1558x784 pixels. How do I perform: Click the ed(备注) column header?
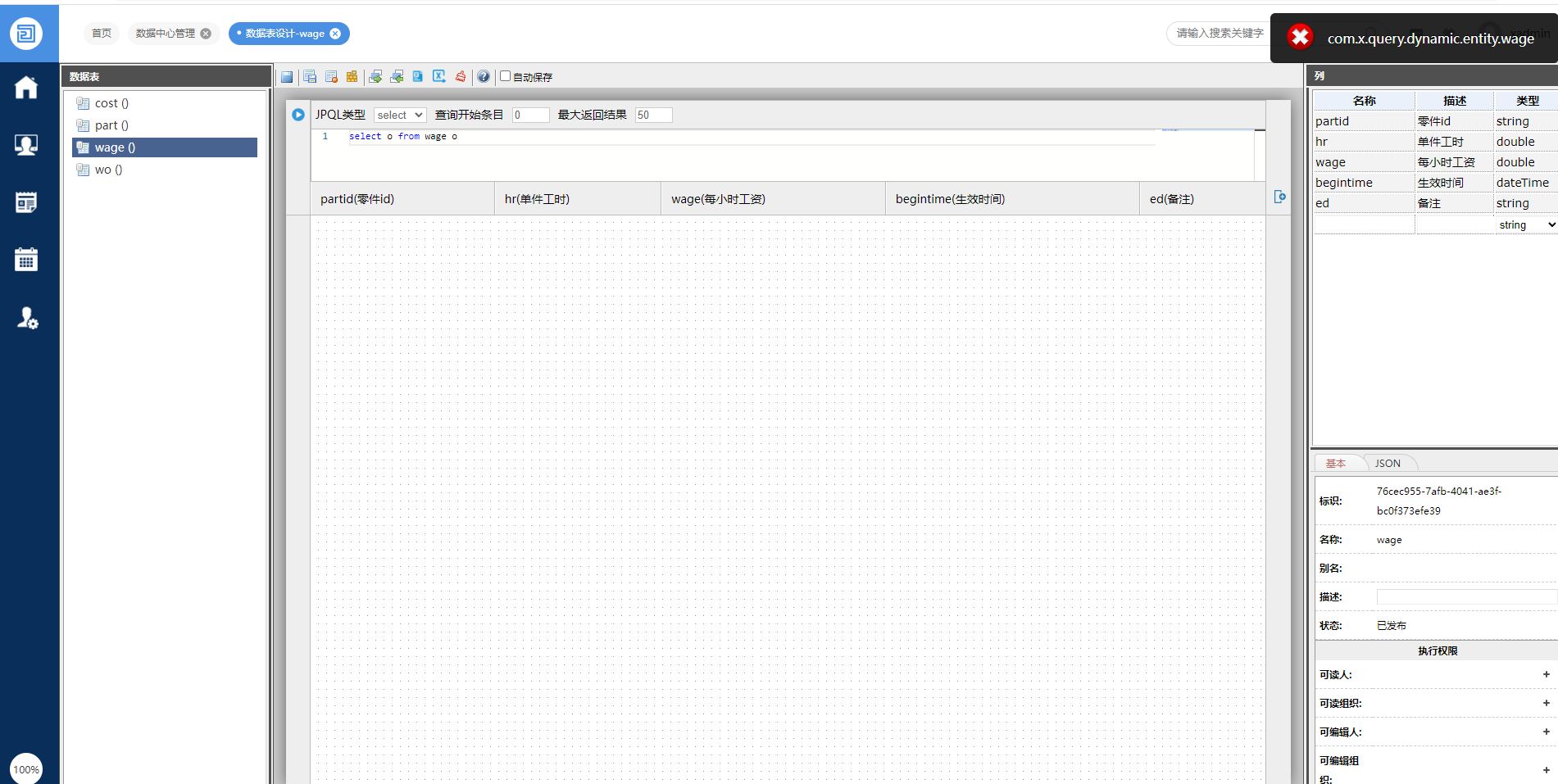[x=1202, y=199]
